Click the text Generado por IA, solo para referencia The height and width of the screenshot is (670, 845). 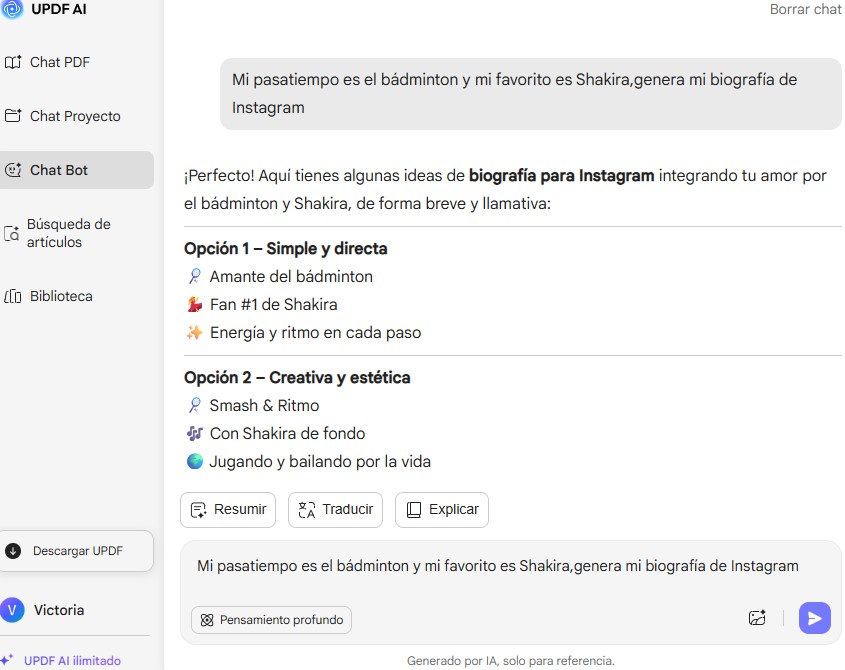click(x=510, y=661)
